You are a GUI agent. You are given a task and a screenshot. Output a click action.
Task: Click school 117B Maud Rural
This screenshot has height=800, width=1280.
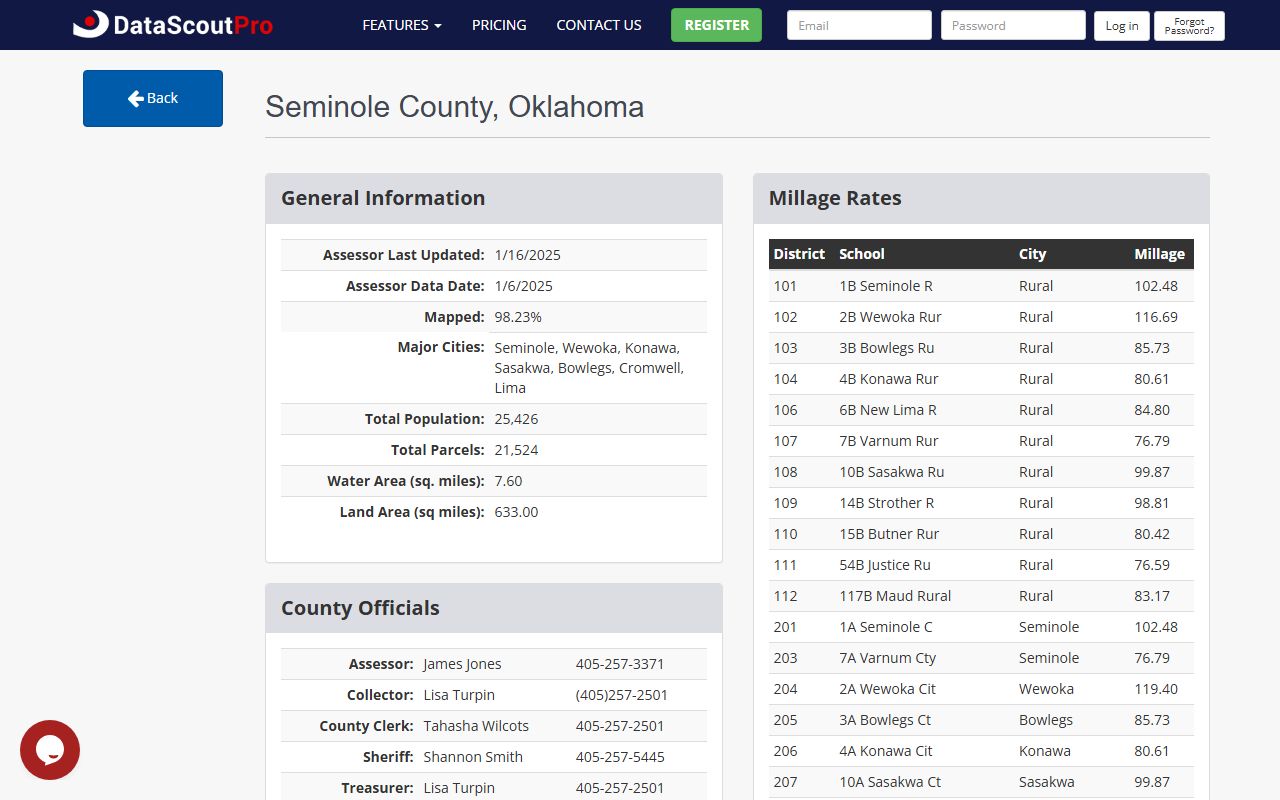tap(895, 596)
